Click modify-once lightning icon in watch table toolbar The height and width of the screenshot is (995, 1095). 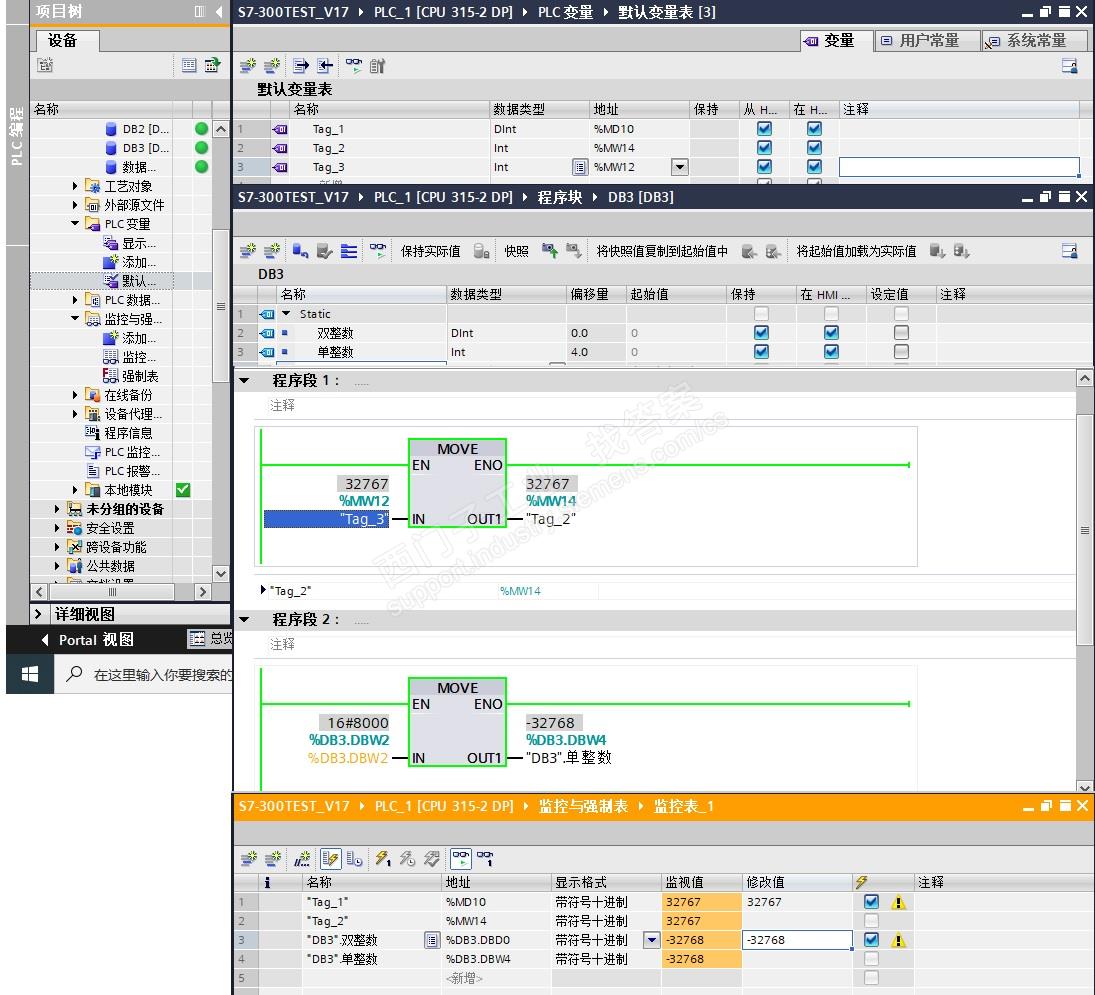(x=383, y=858)
